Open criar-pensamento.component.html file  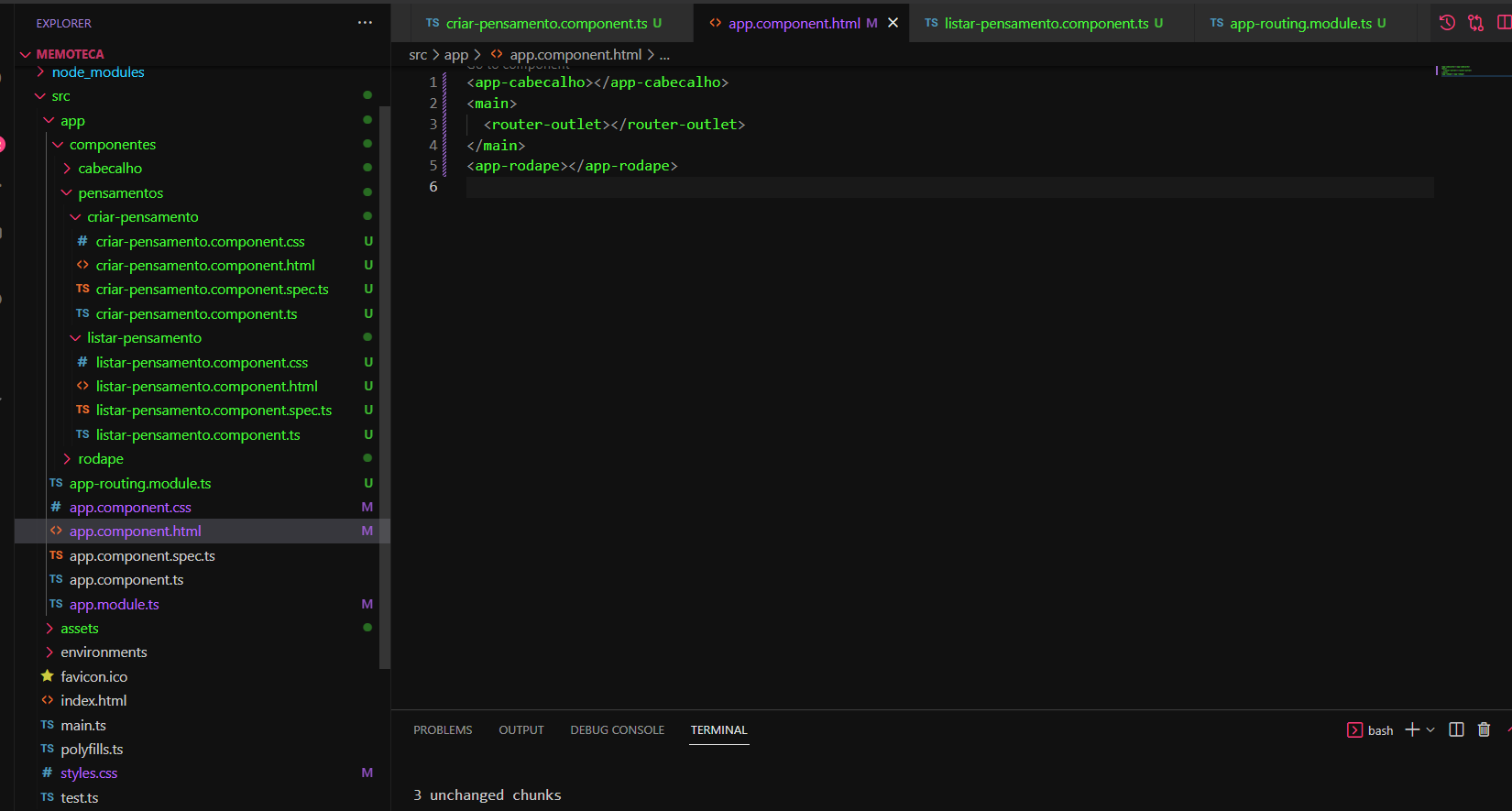click(205, 266)
